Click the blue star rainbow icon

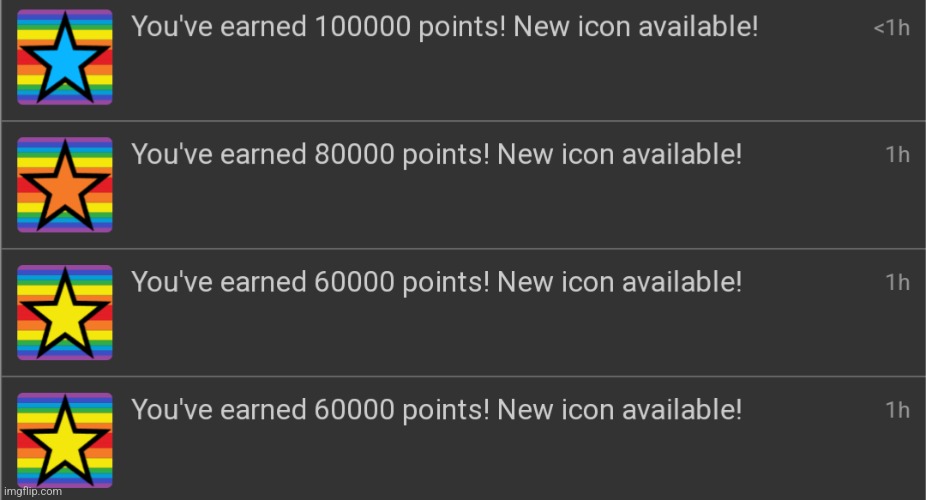coord(64,57)
